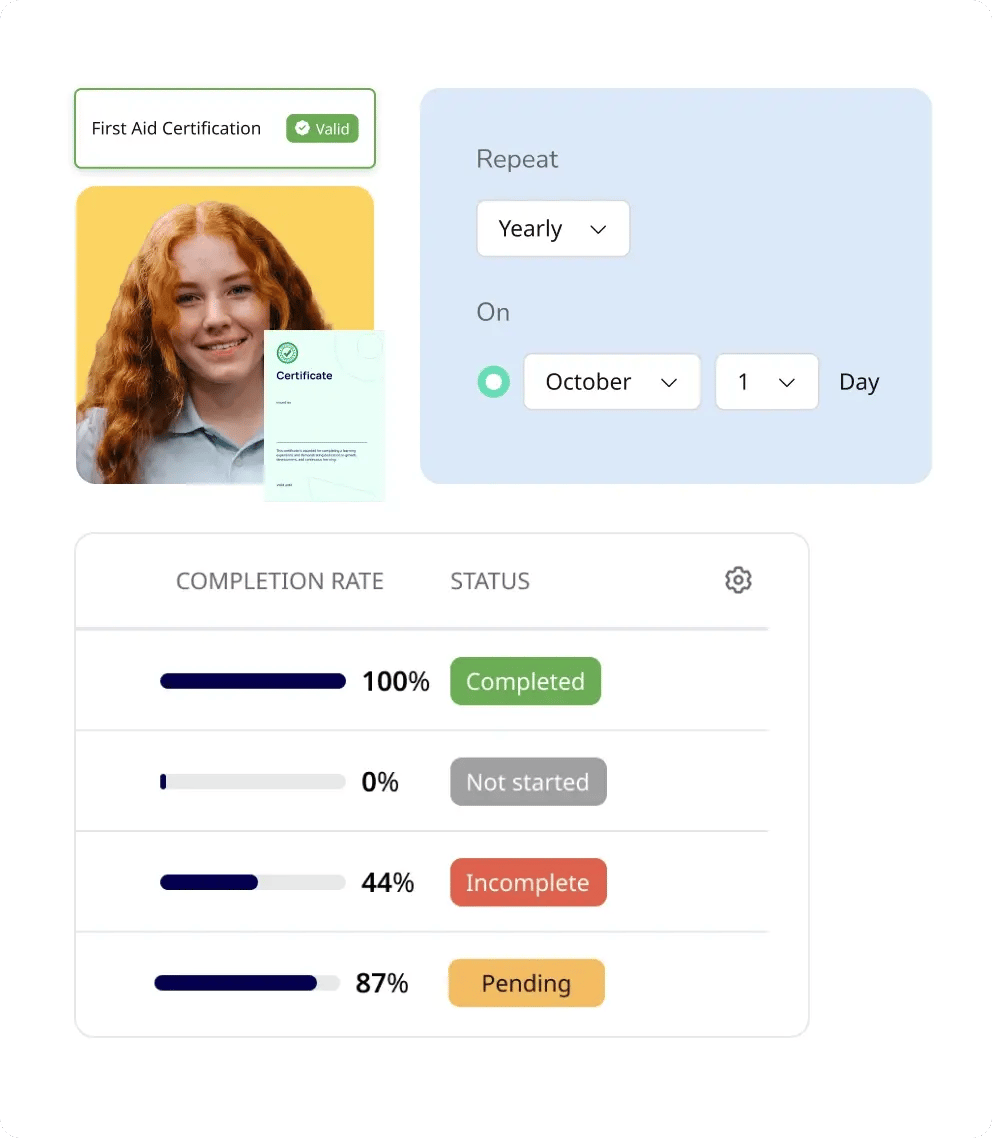Click the certificate seal icon

coord(287,353)
